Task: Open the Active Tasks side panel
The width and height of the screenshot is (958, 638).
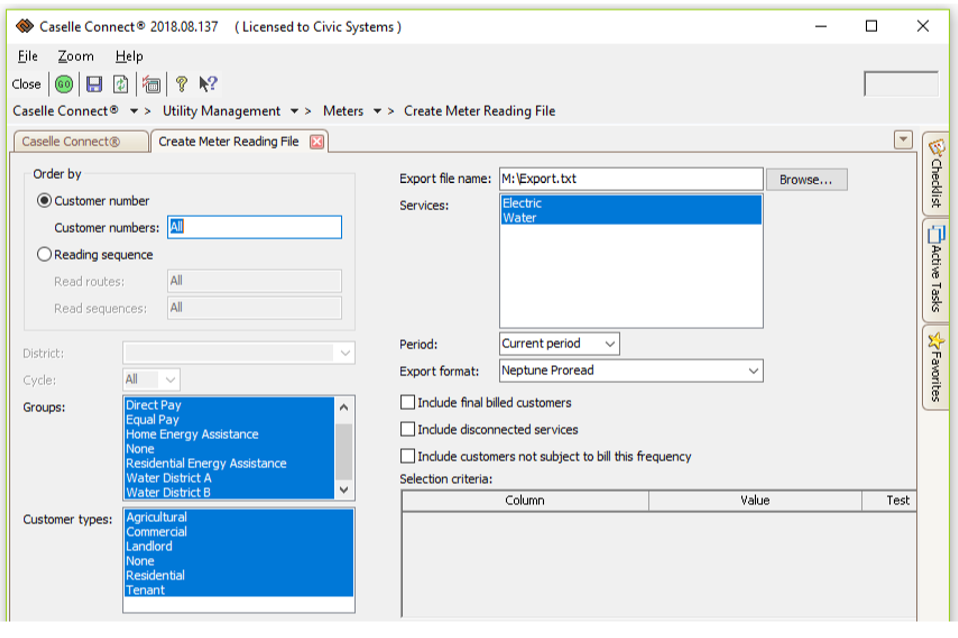Action: 936,270
